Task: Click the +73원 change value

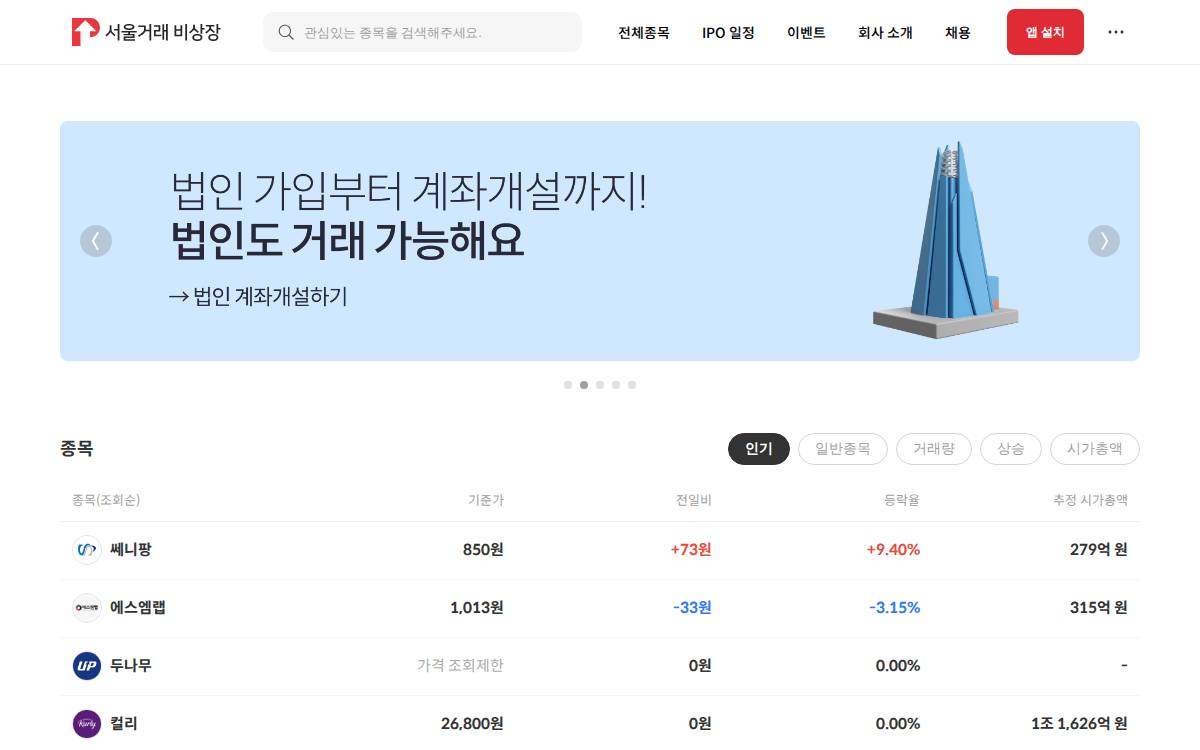Action: pos(691,549)
